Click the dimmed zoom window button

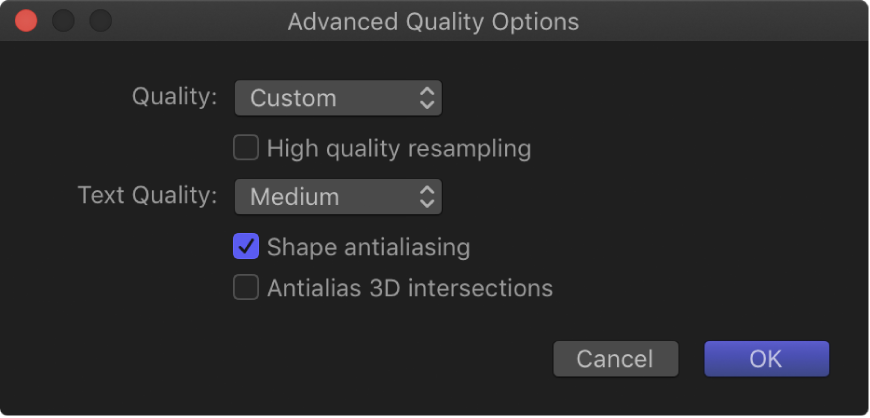coord(100,20)
